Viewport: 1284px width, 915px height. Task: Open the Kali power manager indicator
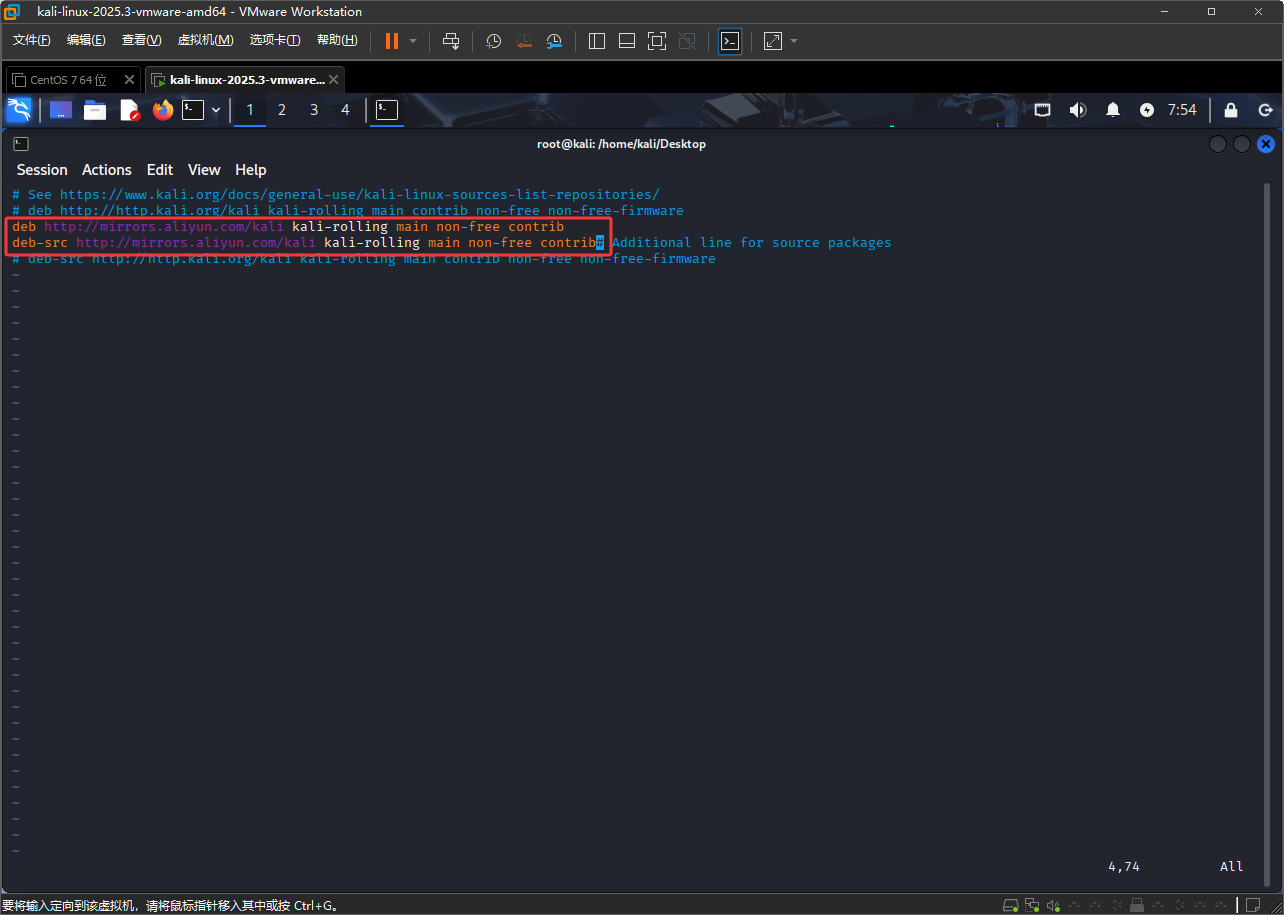pos(1147,110)
